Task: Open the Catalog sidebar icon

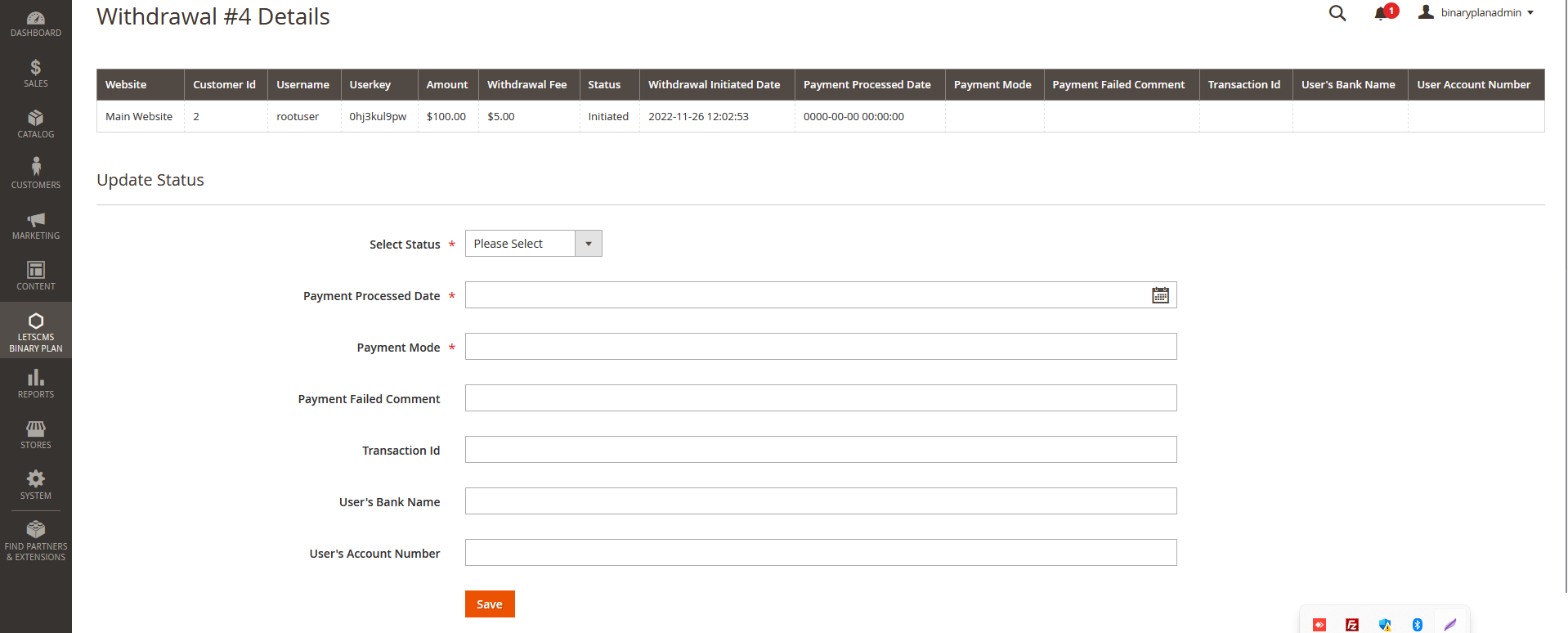Action: (35, 124)
